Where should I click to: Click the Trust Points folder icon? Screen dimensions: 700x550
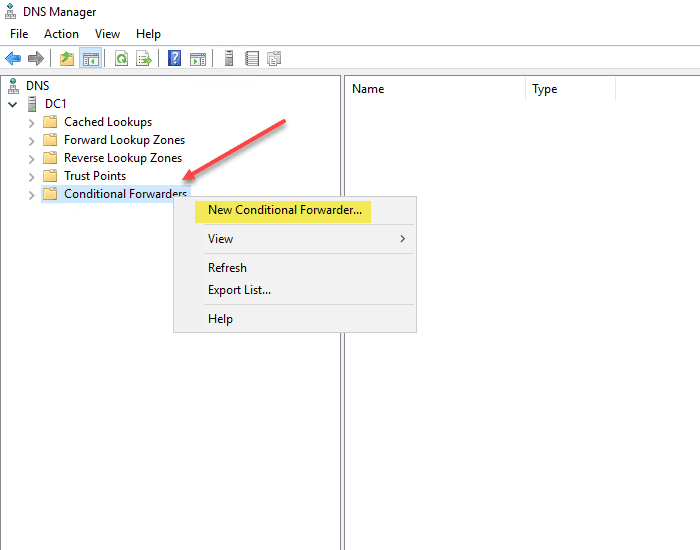(50, 175)
